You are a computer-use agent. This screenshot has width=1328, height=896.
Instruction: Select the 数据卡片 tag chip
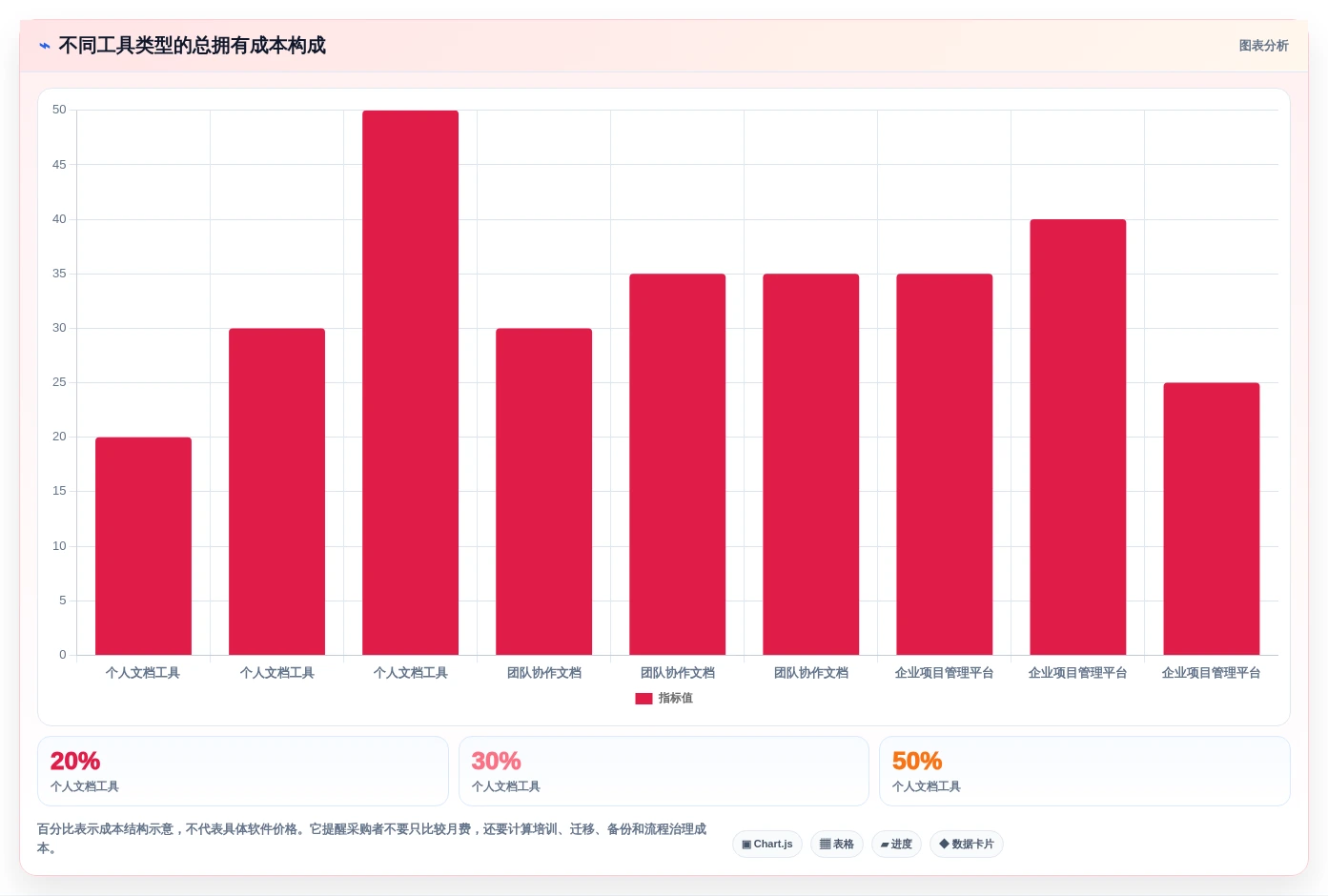pos(967,845)
